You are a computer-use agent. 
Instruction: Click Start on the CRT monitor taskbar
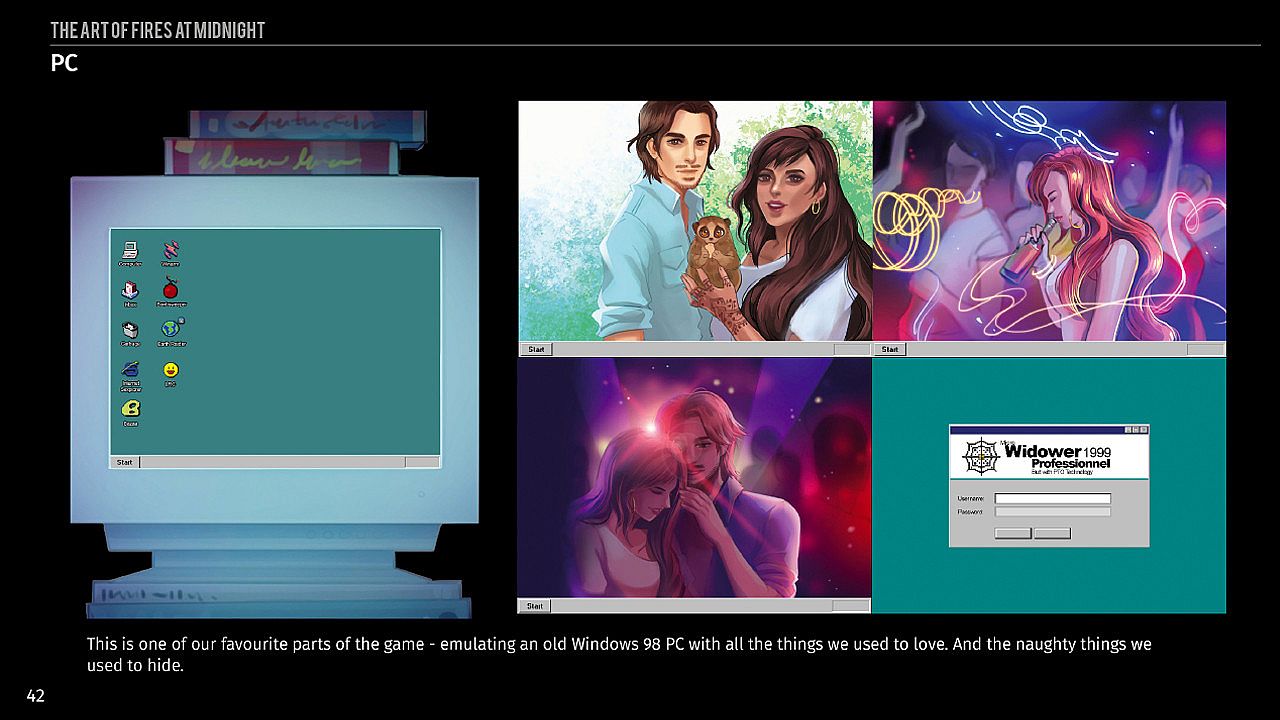tap(125, 462)
